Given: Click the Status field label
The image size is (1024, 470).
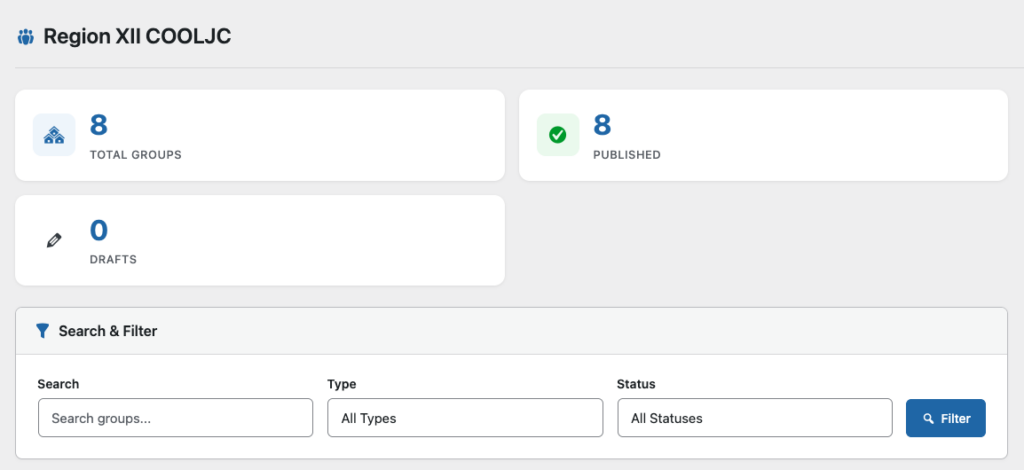Looking at the screenshot, I should (636, 384).
